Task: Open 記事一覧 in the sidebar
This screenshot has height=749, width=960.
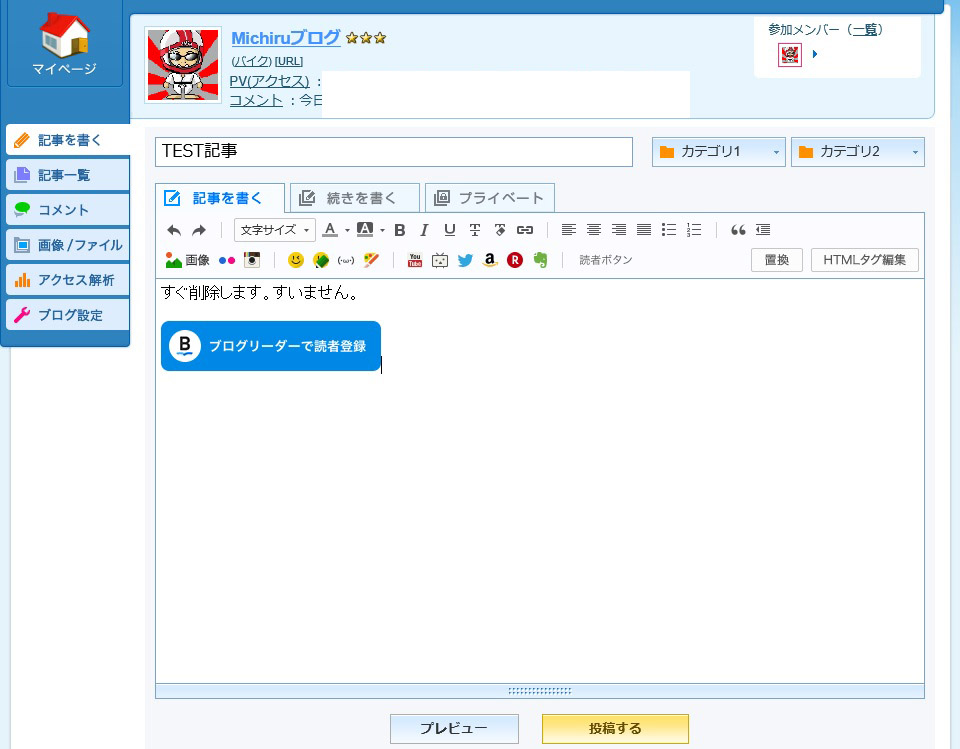Action: [x=68, y=175]
